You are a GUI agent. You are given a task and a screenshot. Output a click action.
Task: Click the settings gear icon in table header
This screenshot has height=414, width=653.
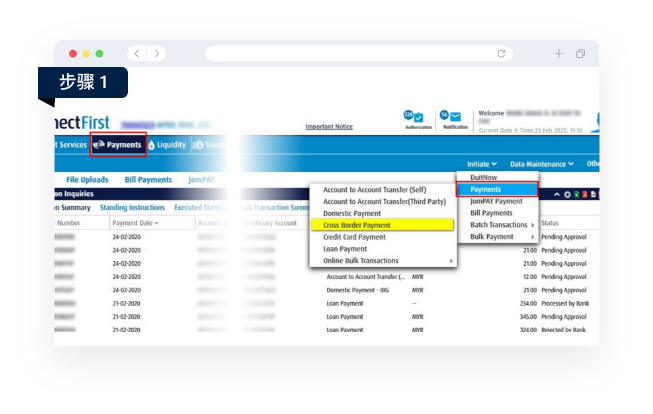coord(567,195)
